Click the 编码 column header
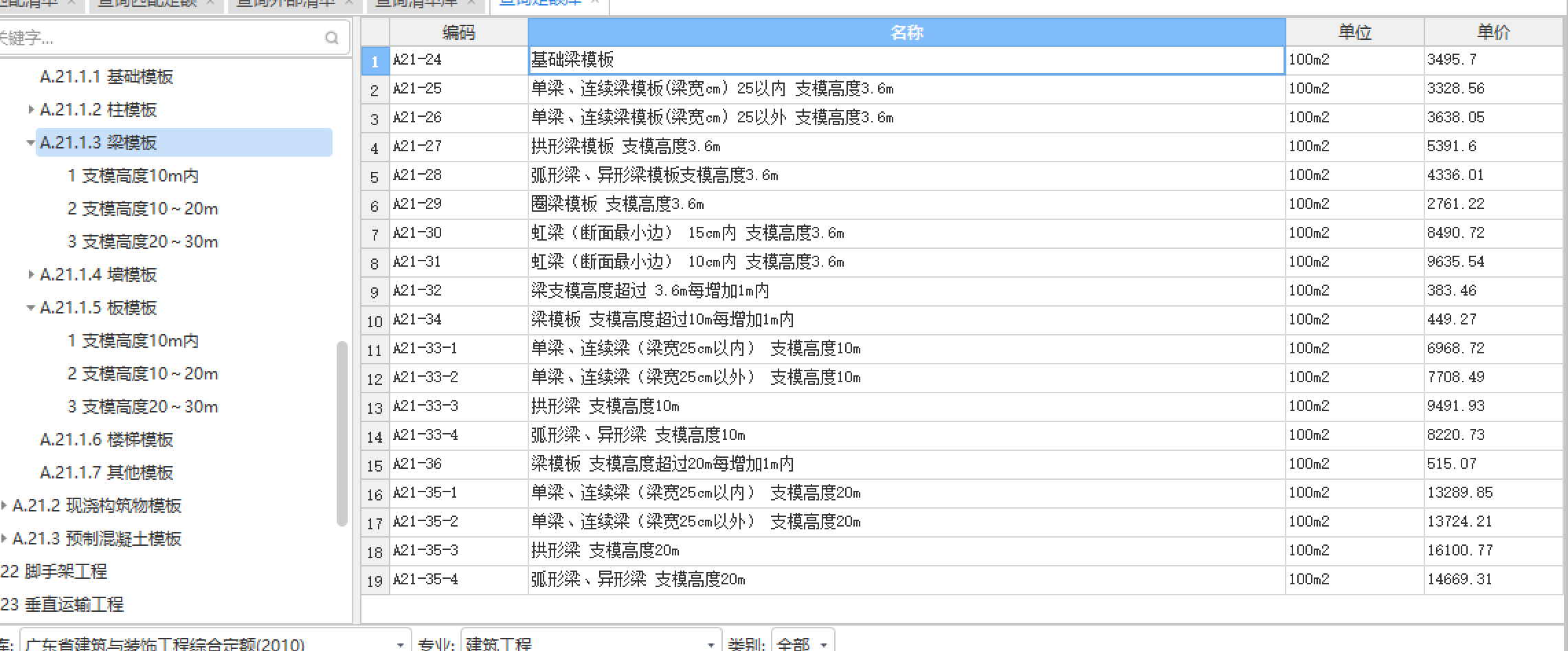This screenshot has height=651, width=1568. tap(458, 32)
